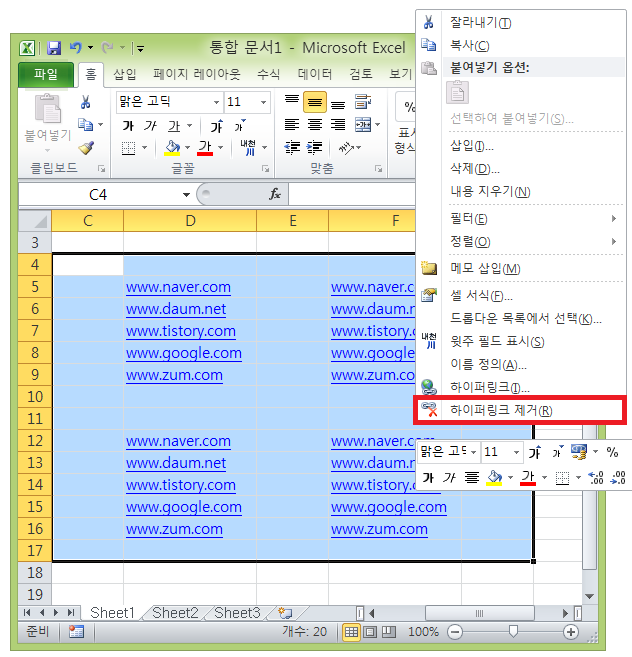632x657 pixels.
Task: Switch to the 수식 ribbon tab
Action: tap(268, 75)
